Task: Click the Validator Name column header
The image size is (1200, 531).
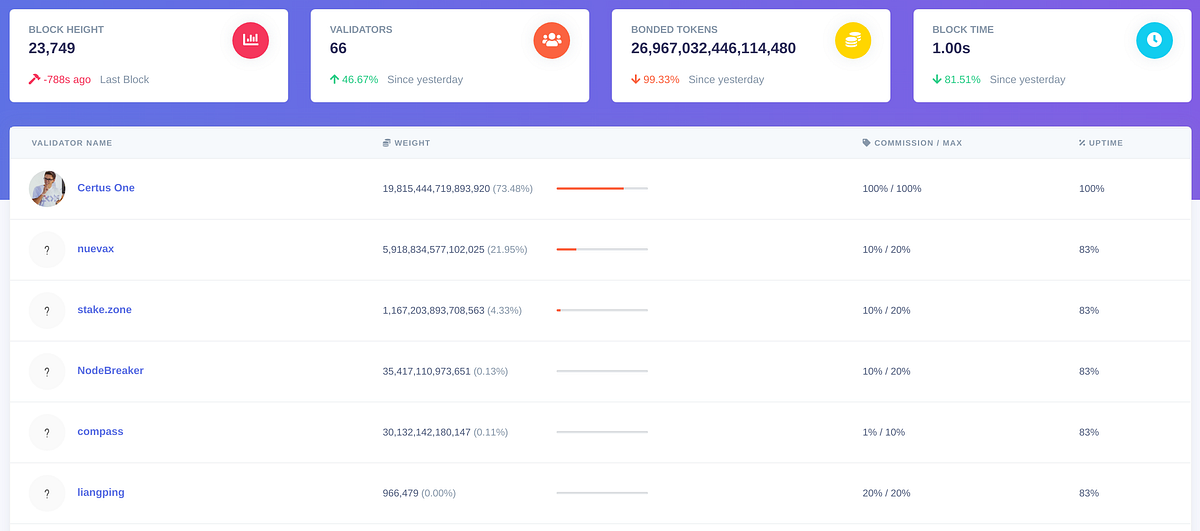Action: coord(72,143)
